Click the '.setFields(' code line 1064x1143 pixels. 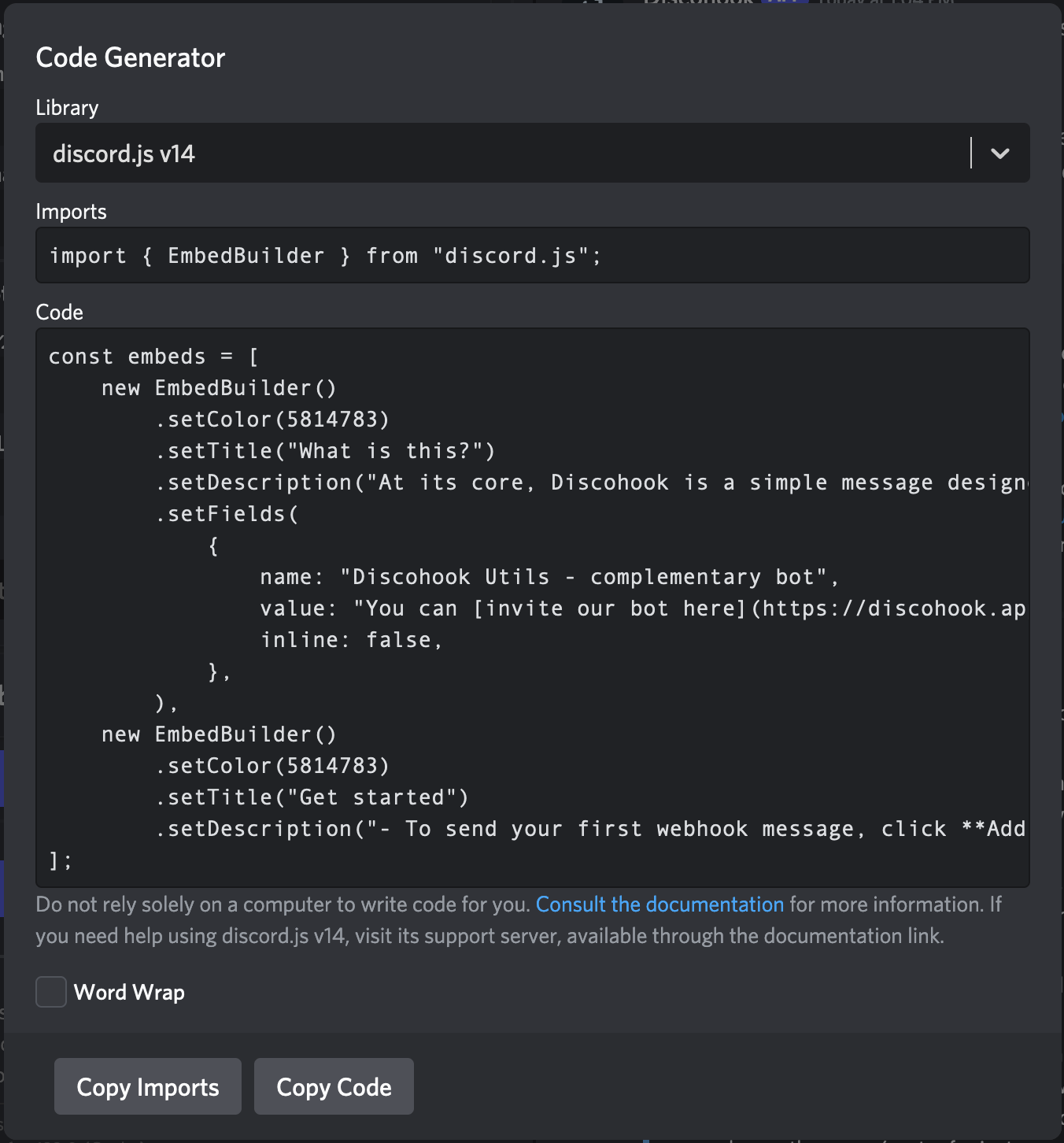point(227,514)
